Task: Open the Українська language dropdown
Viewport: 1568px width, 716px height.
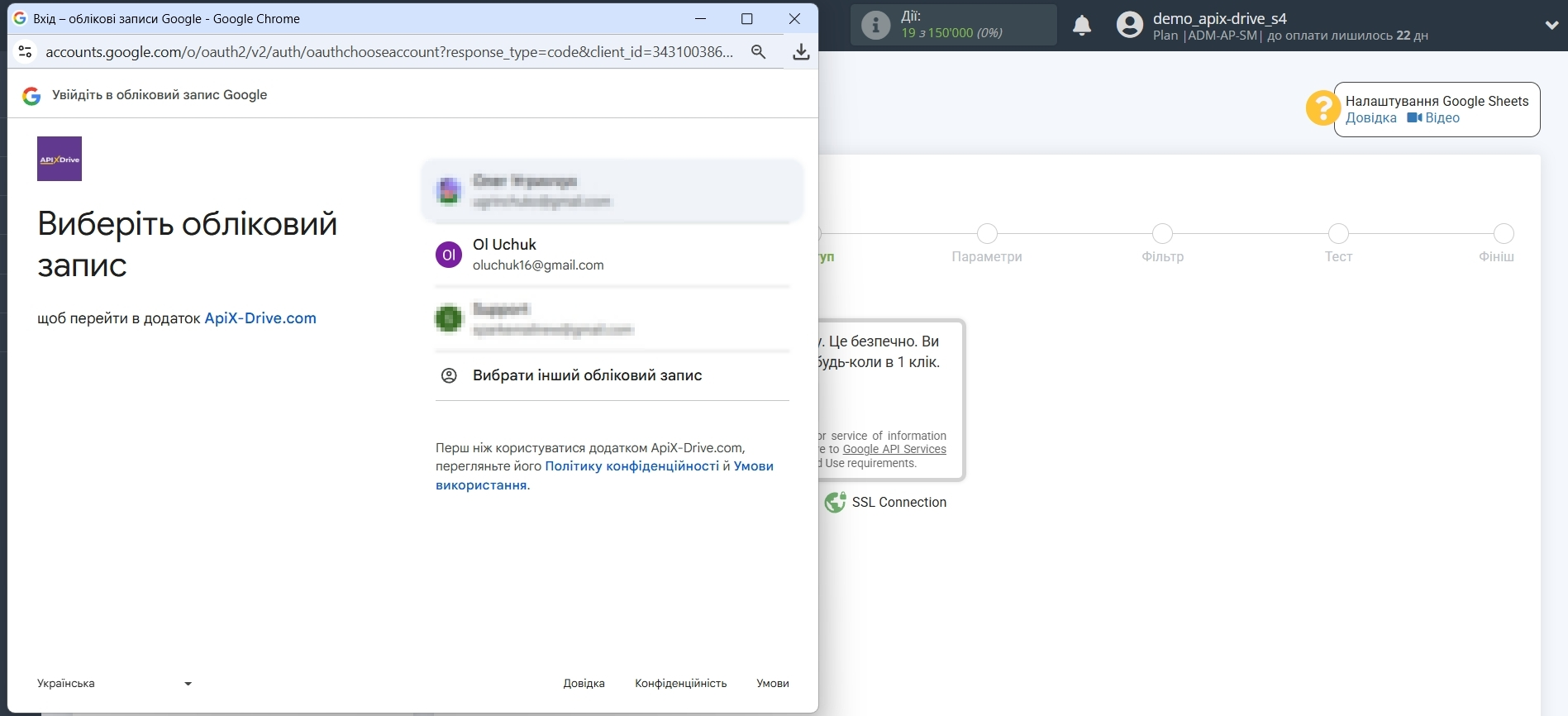Action: (x=115, y=684)
